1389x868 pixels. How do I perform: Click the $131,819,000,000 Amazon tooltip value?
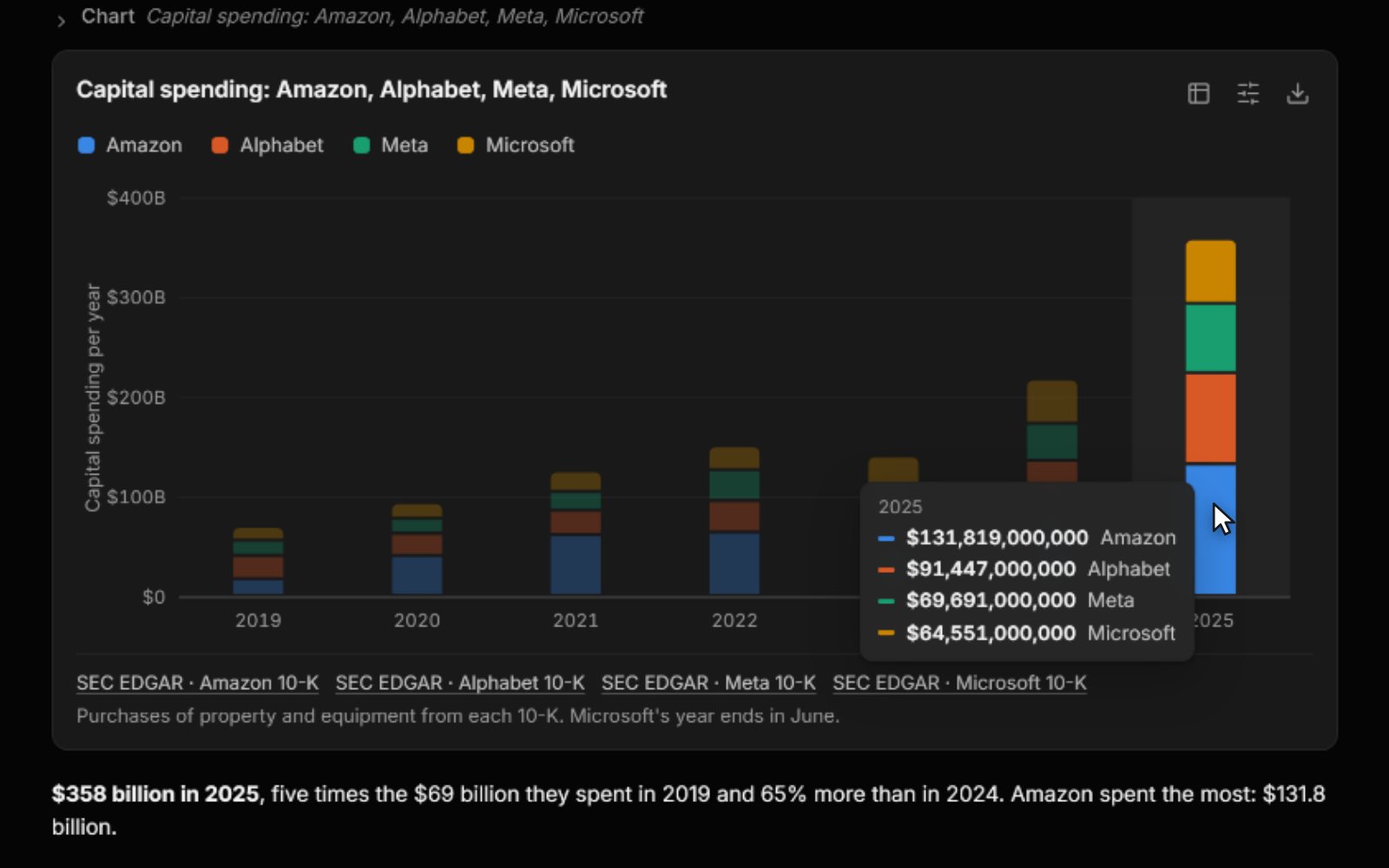[997, 537]
